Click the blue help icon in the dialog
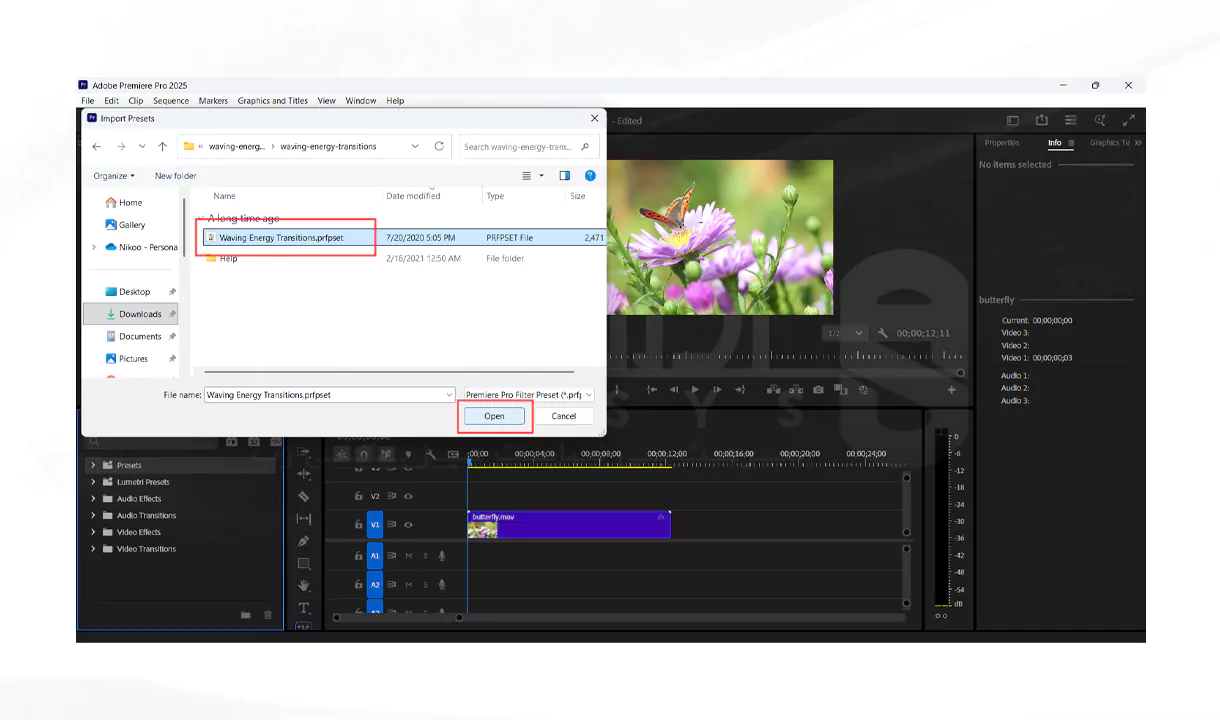Viewport: 1220px width, 720px height. coord(590,176)
